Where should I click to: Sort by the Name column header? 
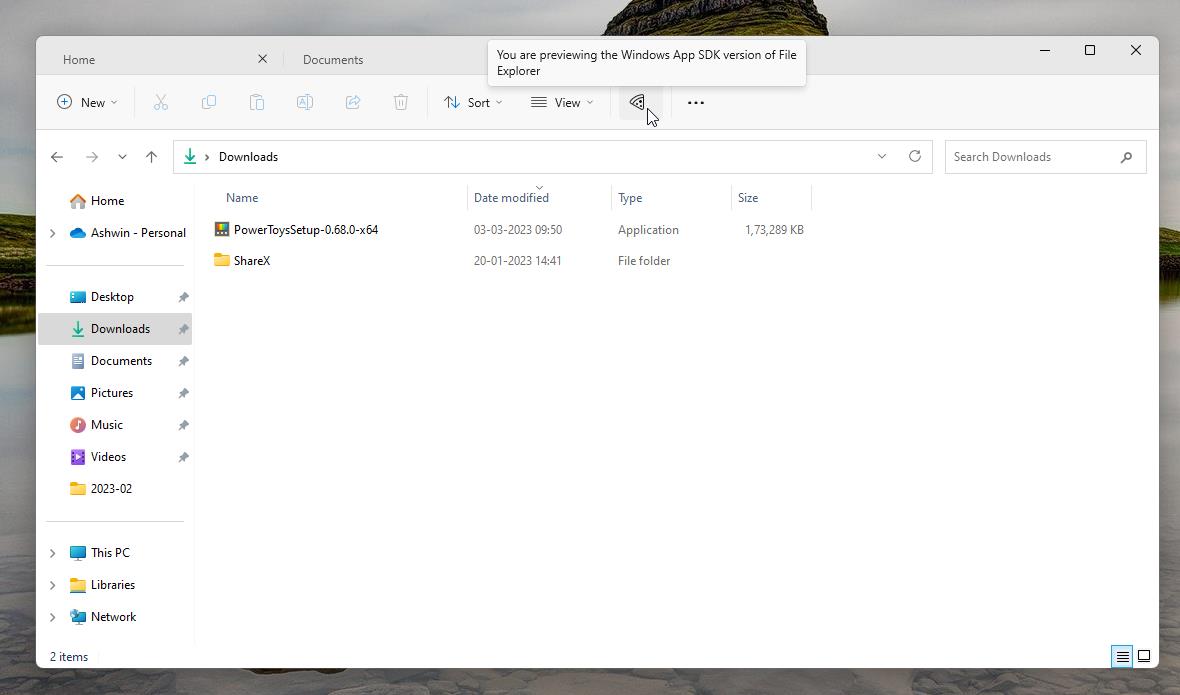point(242,198)
